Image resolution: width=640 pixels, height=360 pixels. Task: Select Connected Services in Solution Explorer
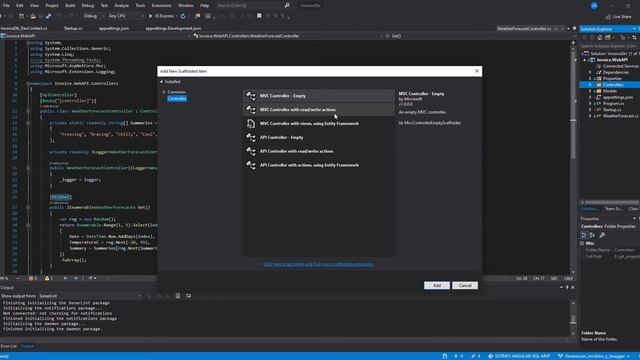620,66
